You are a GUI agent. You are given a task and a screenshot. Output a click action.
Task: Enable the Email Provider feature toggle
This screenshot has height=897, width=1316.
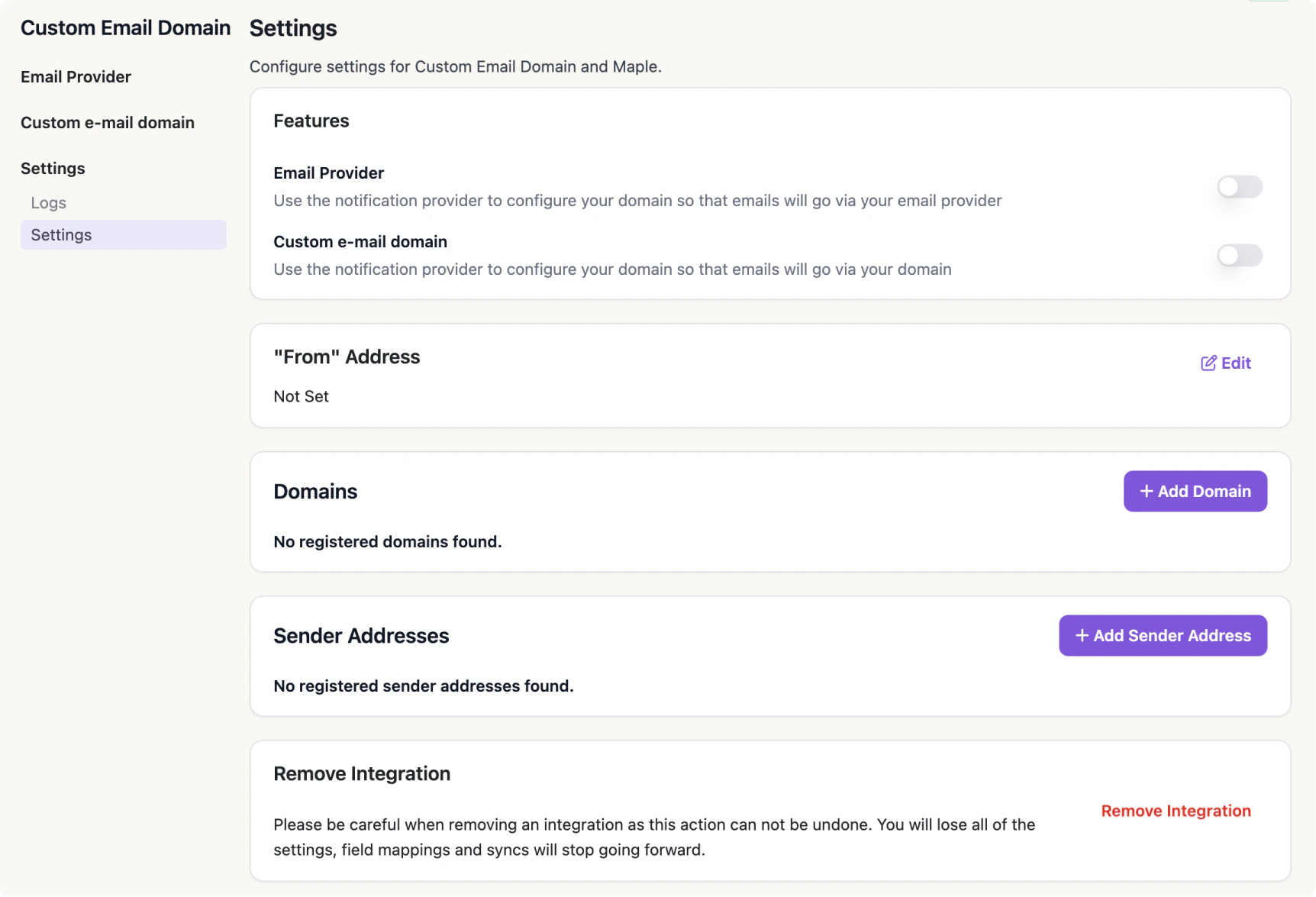pyautogui.click(x=1239, y=187)
